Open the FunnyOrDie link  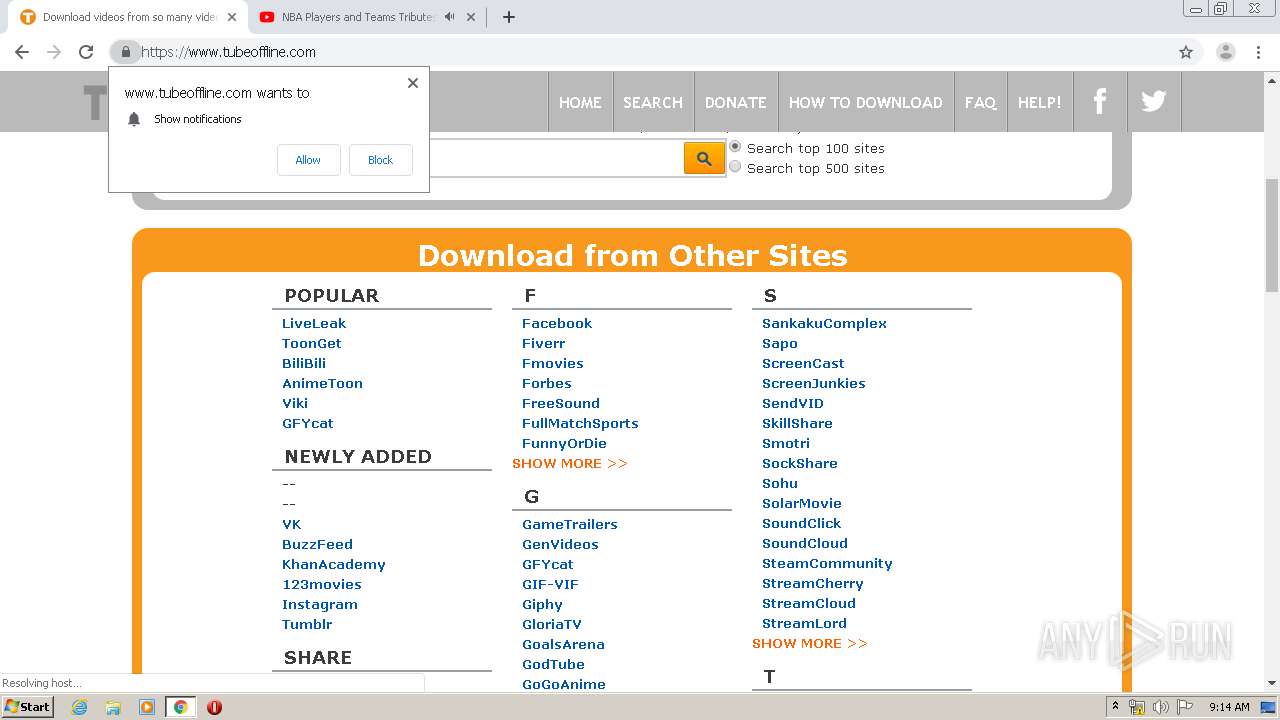[x=564, y=443]
